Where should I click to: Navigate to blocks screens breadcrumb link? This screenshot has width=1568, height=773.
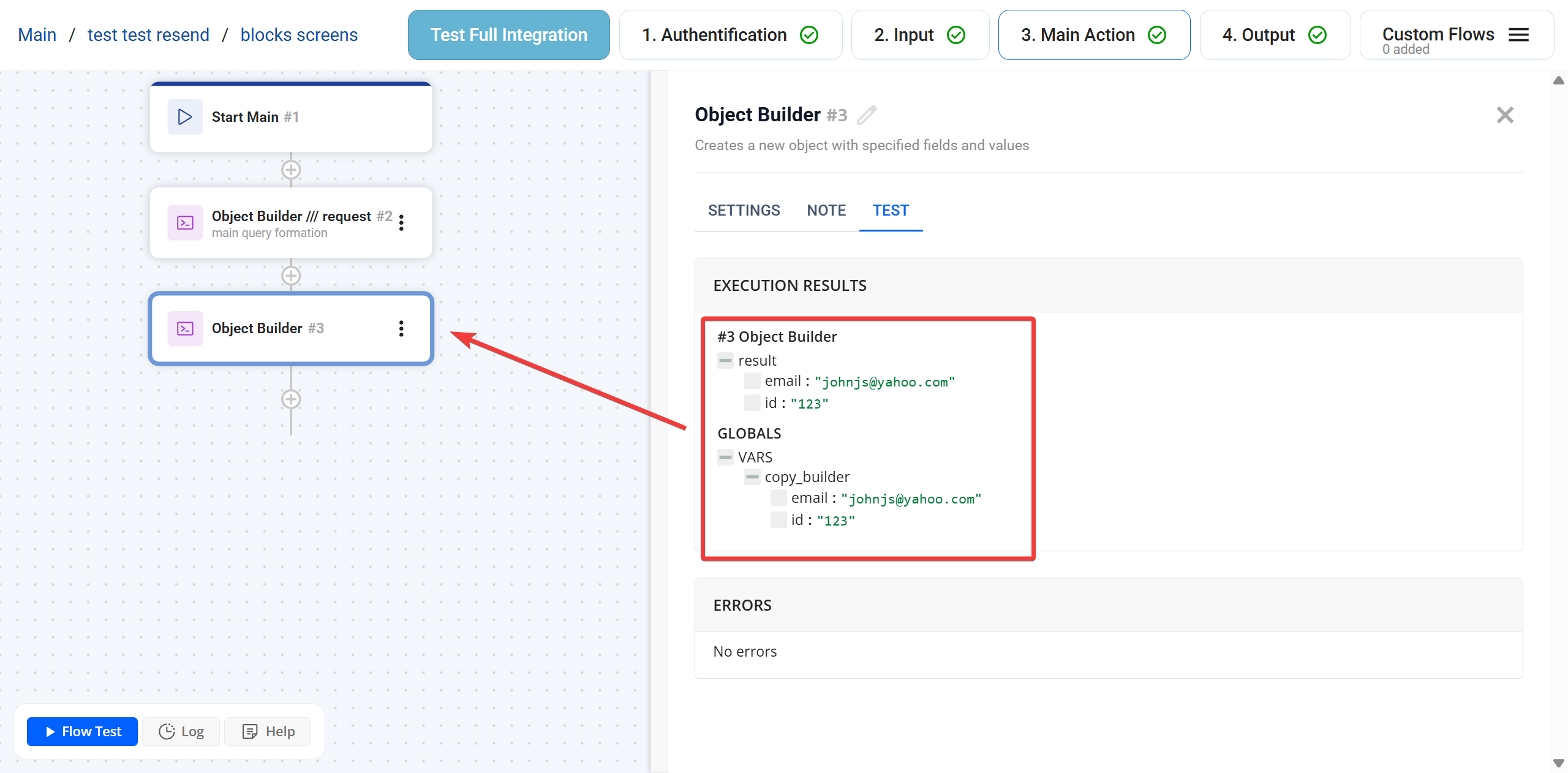[300, 35]
